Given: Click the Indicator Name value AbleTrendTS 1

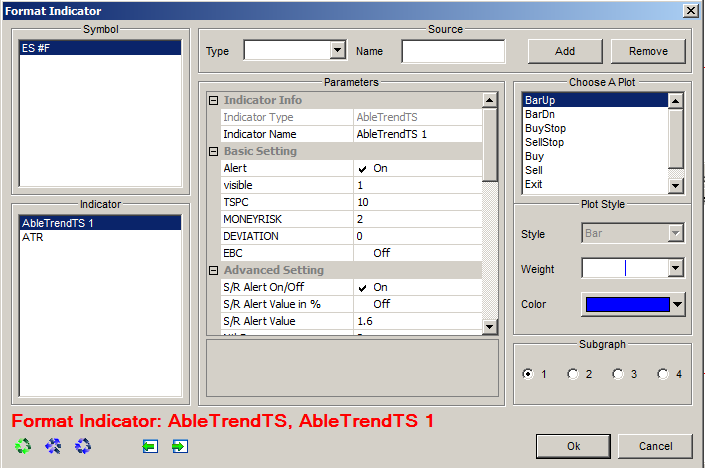Looking at the screenshot, I should coord(418,134).
